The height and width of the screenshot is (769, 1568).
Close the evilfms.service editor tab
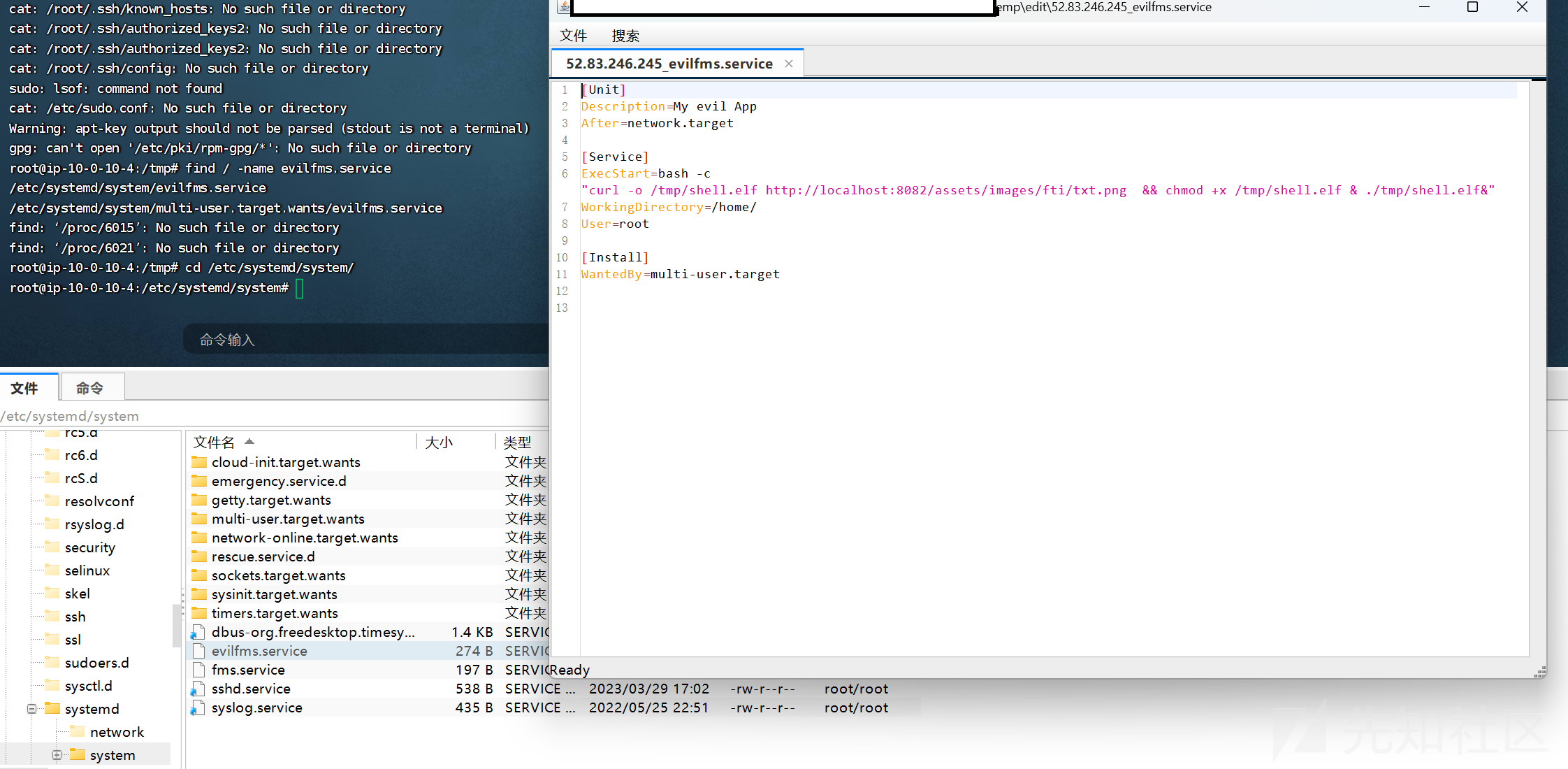point(789,64)
